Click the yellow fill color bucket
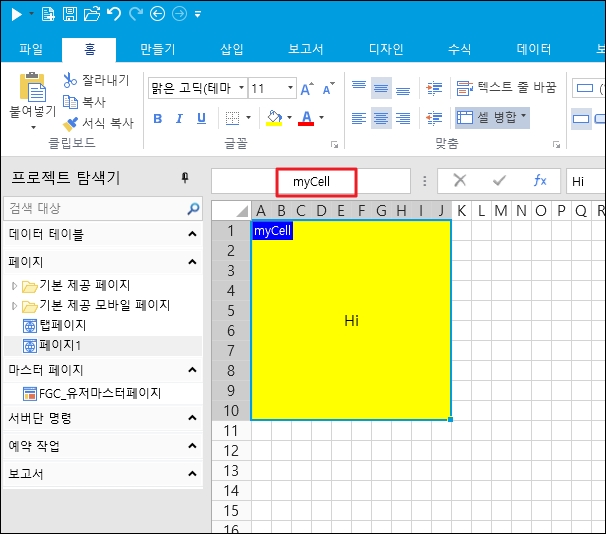 pos(274,119)
